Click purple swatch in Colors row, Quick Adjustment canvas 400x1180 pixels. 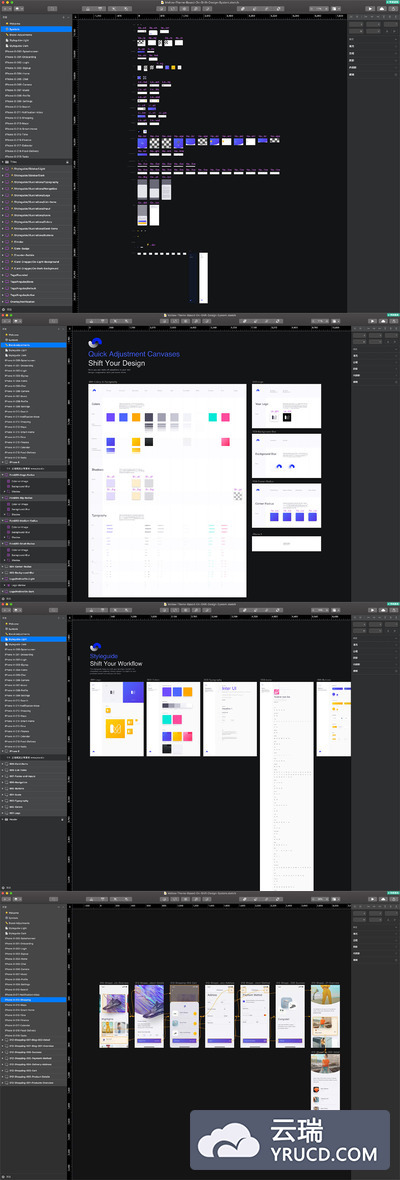coord(111,417)
